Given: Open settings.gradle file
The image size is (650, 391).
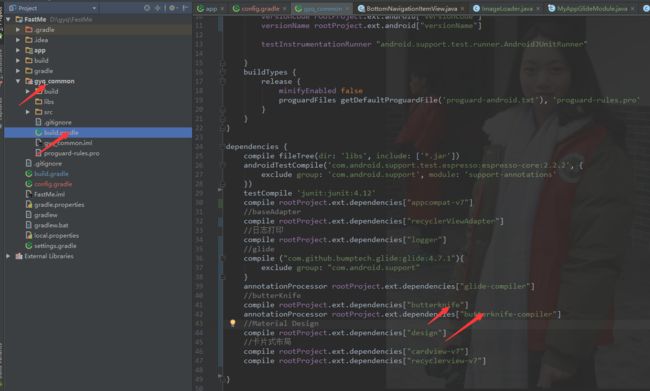Looking at the screenshot, I should point(55,245).
